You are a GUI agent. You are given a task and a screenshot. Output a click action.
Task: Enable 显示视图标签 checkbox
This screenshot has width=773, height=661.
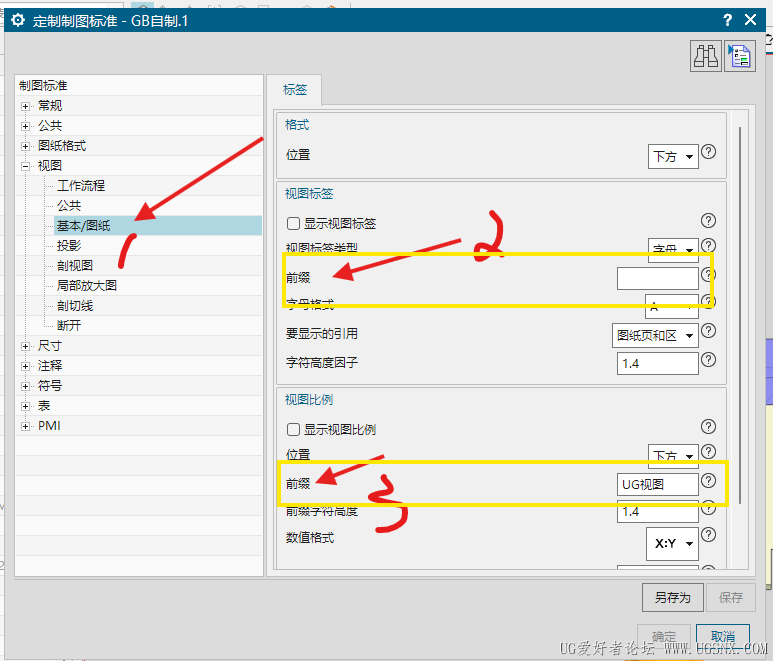(x=293, y=224)
